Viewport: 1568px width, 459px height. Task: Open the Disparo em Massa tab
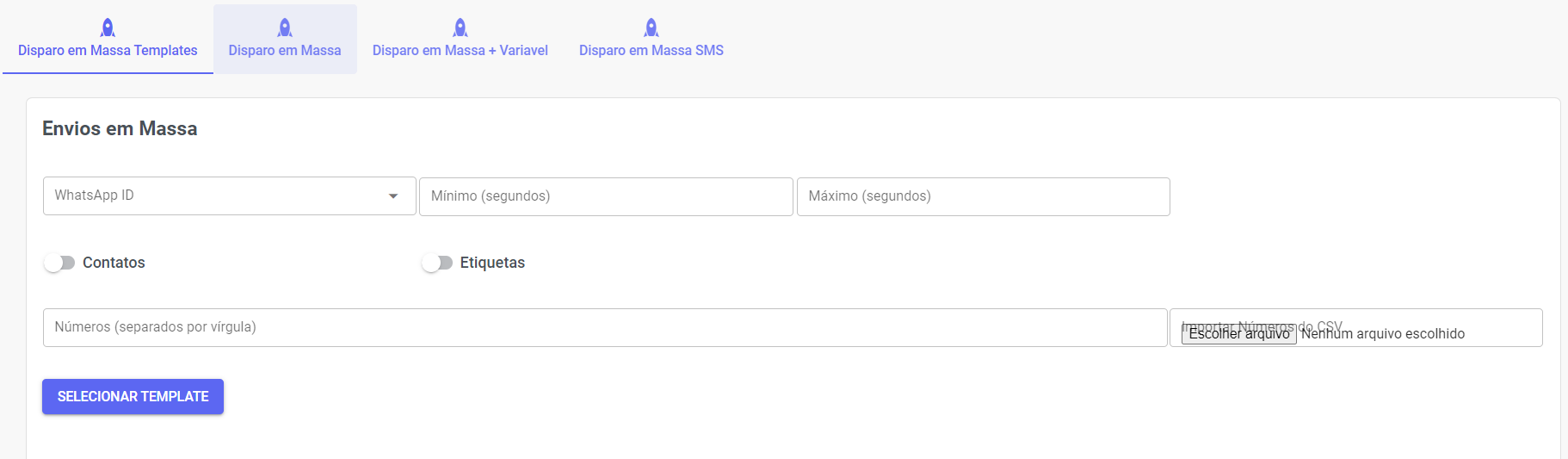point(285,51)
